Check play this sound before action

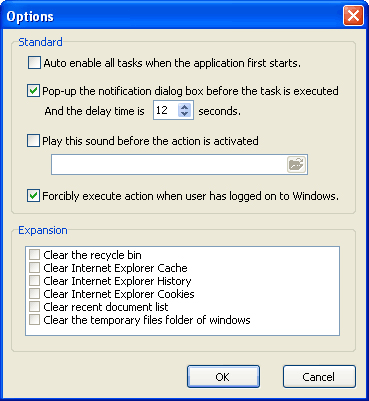(33, 141)
